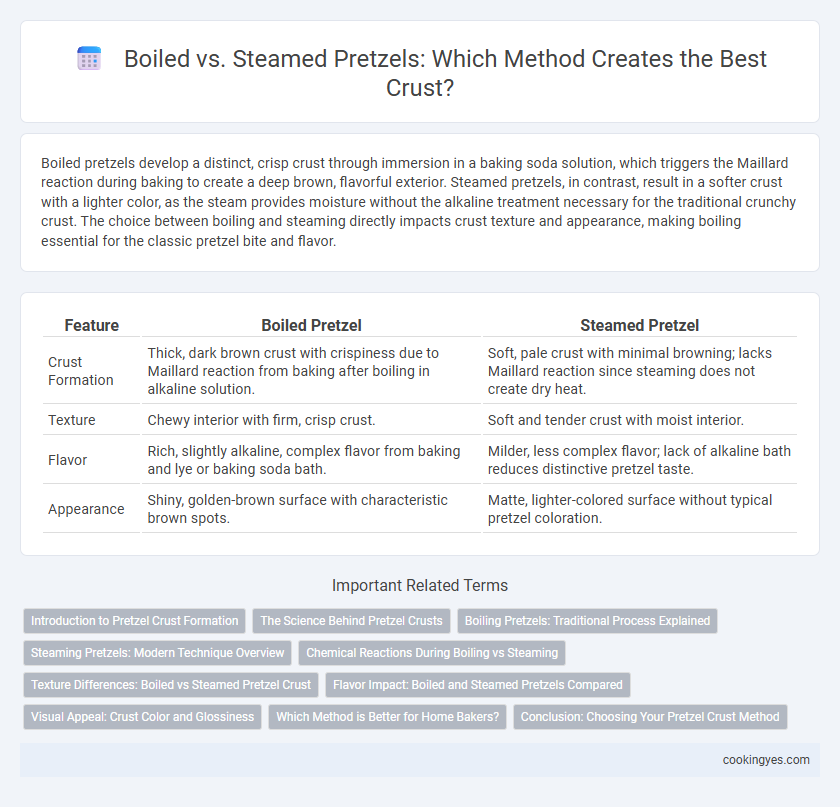
Task: Select the 'Texture' row label
Action: [72, 420]
